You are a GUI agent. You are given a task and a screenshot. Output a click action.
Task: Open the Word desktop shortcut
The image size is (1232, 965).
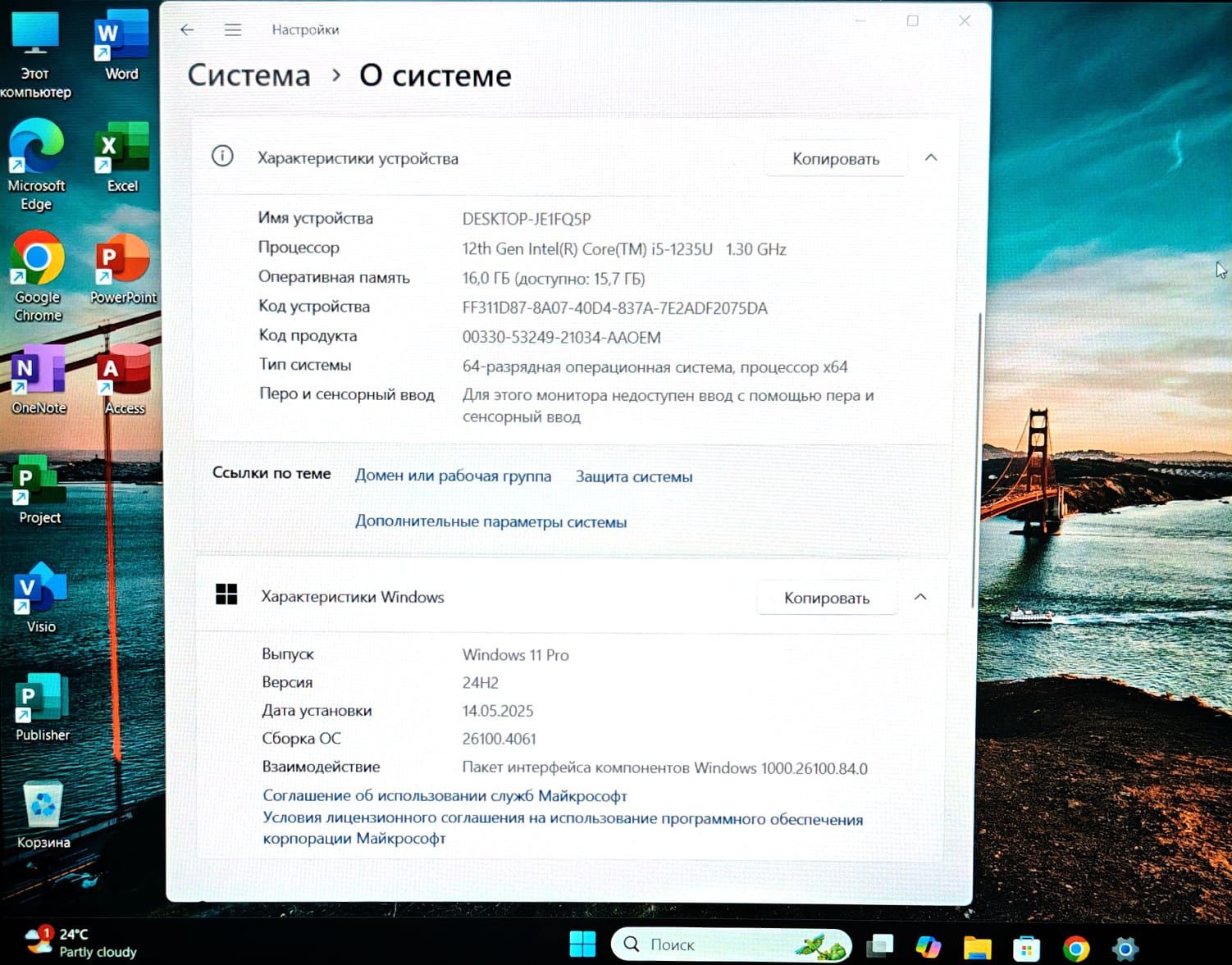tap(121, 45)
